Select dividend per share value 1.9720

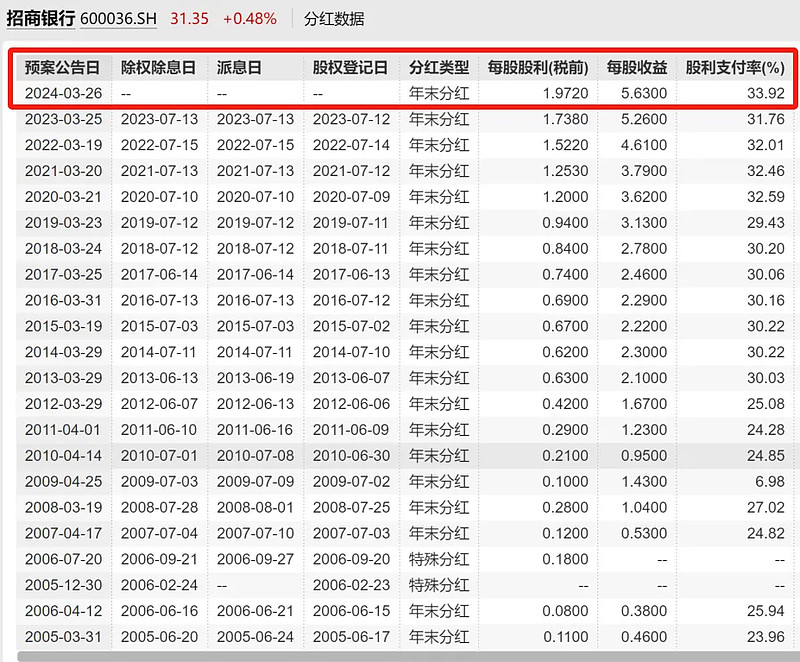coord(565,93)
